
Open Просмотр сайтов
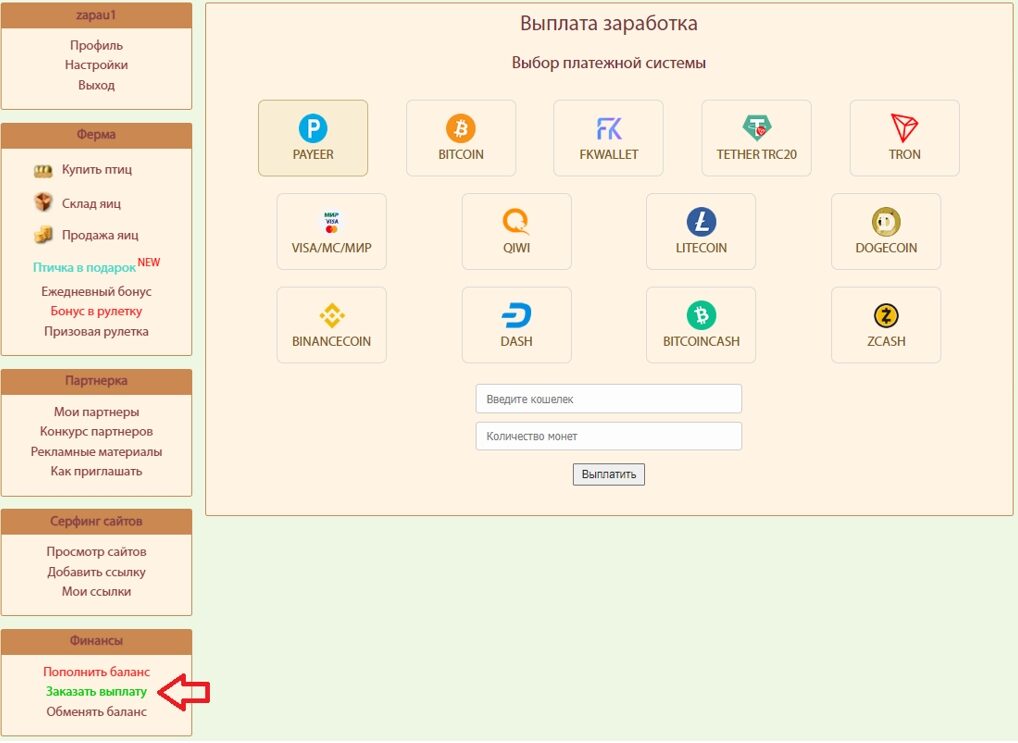pos(96,551)
